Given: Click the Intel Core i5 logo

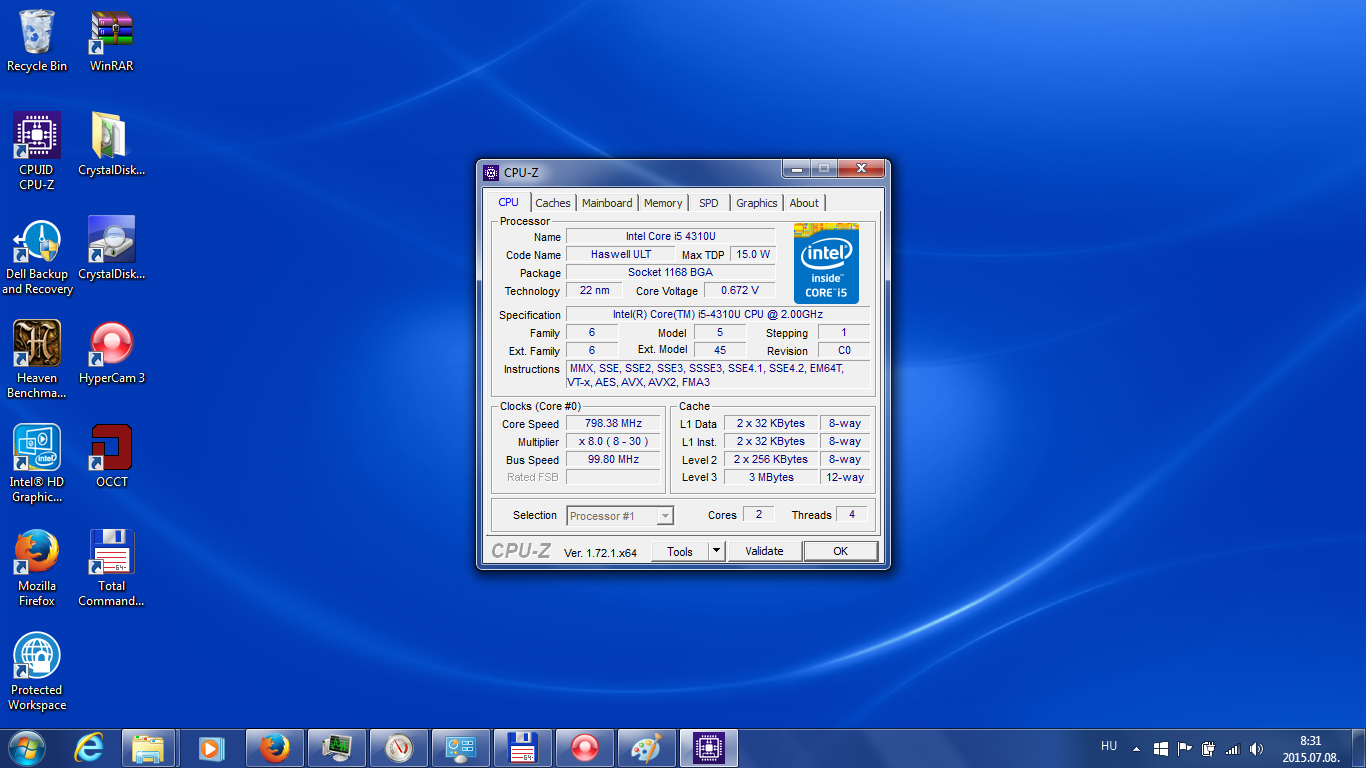Looking at the screenshot, I should pos(826,263).
